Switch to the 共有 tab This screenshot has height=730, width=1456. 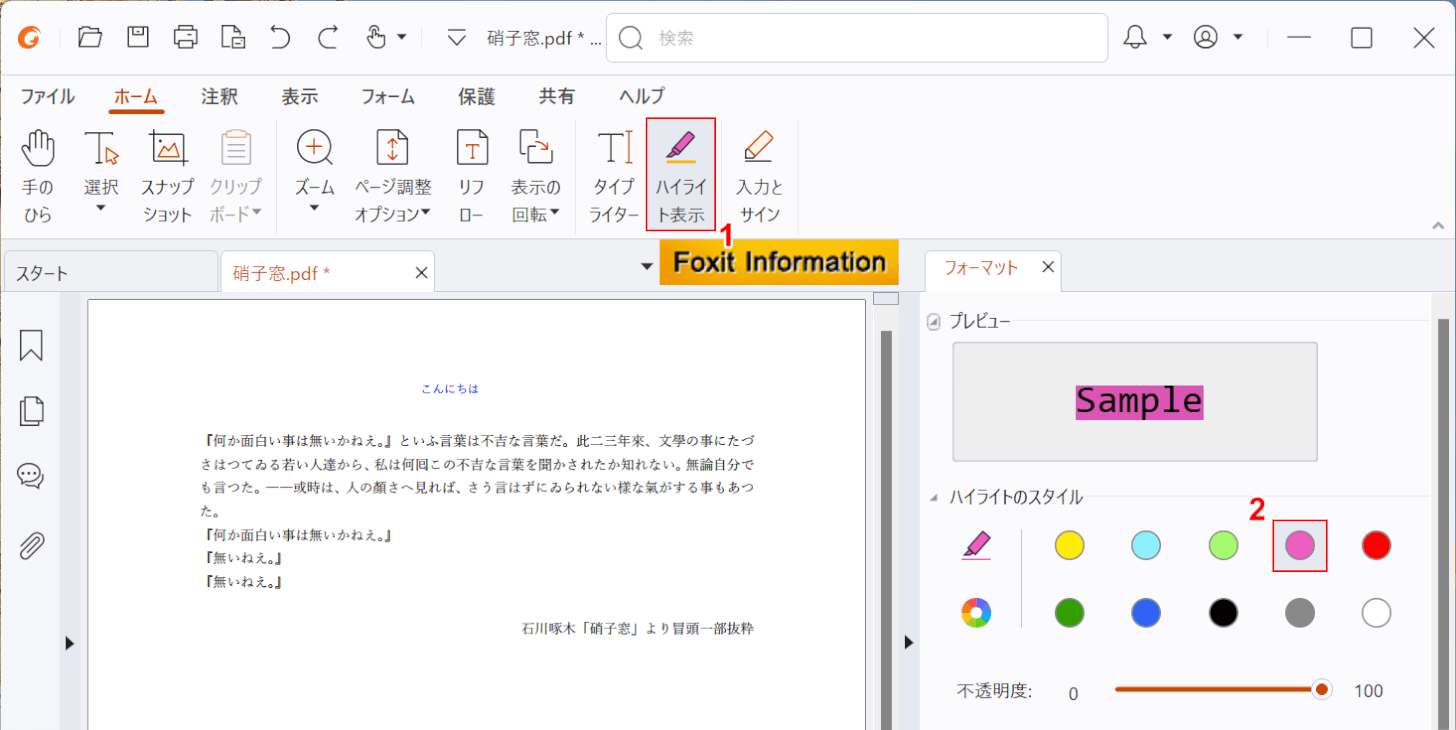pyautogui.click(x=557, y=97)
